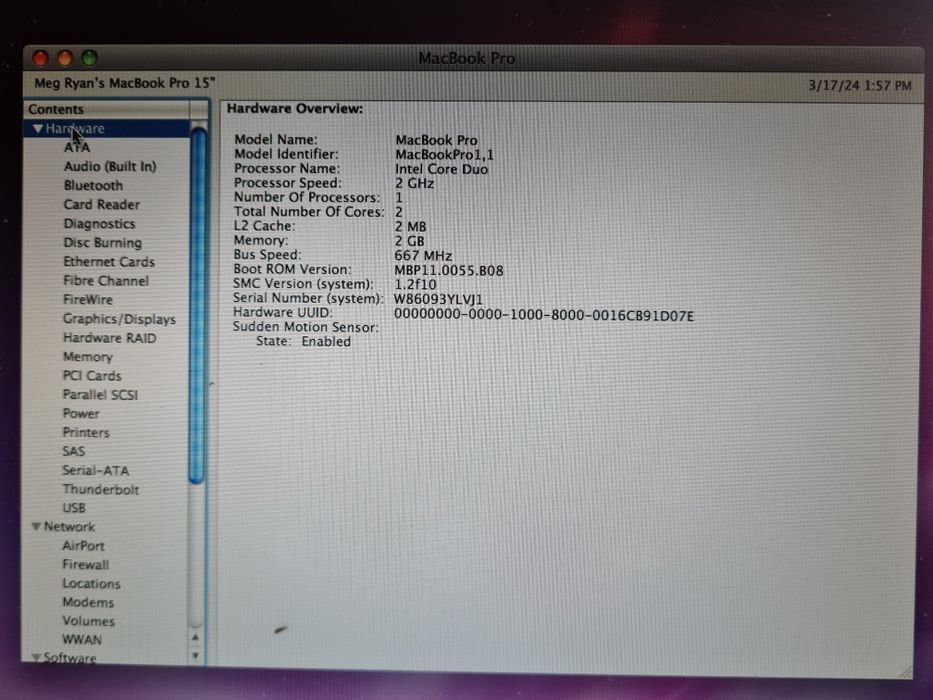Select the Network category label
The image size is (933, 700).
[x=69, y=527]
